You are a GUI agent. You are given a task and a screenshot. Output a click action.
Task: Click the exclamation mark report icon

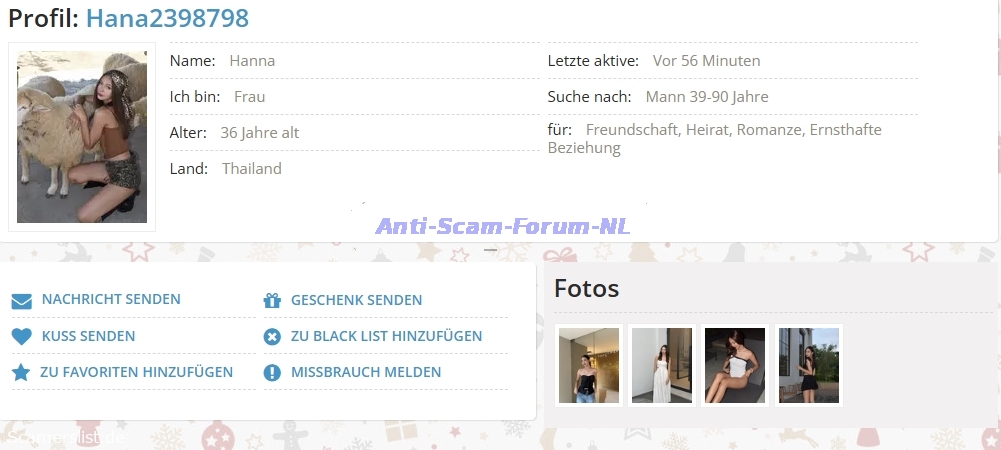click(272, 373)
